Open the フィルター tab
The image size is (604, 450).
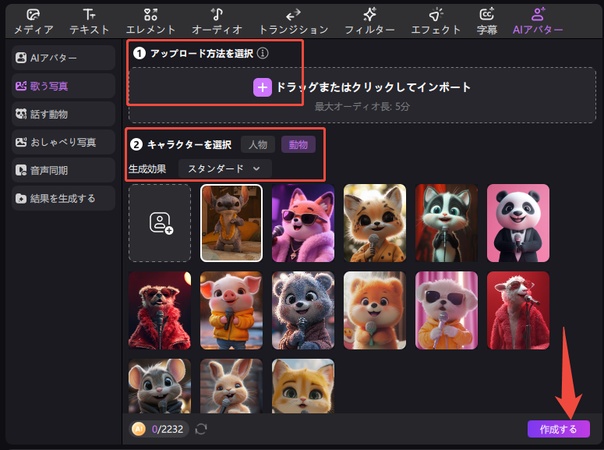(369, 22)
